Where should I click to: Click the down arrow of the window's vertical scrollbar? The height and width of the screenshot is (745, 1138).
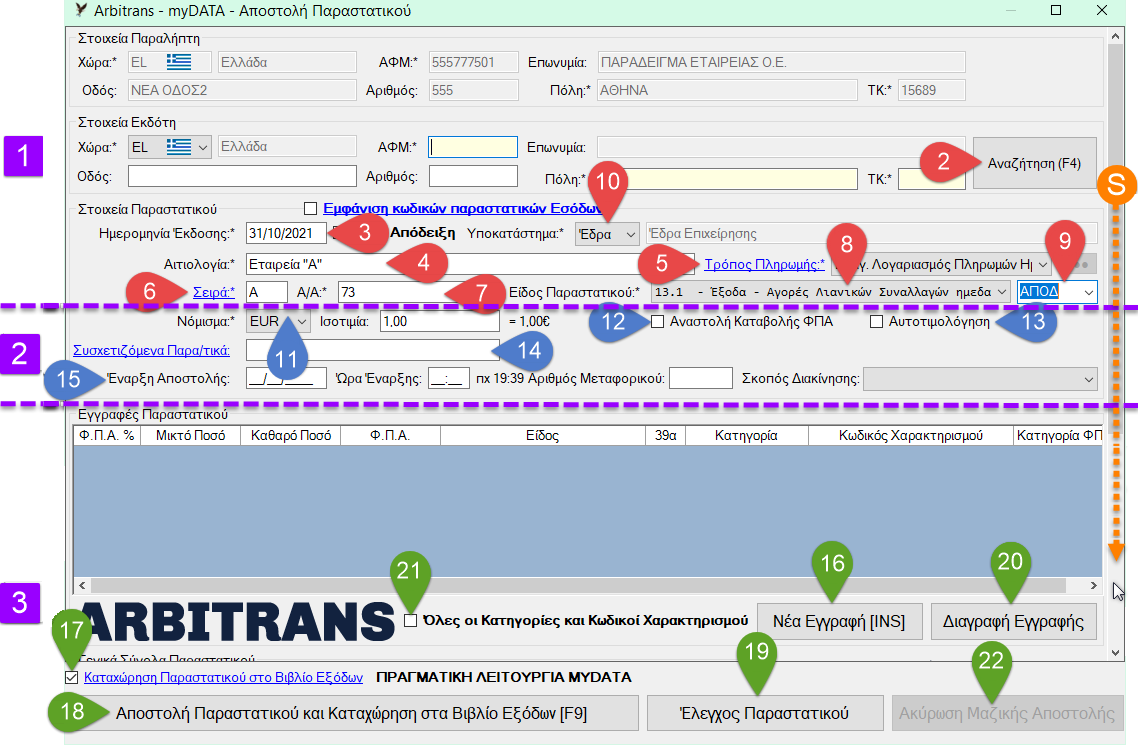1117,652
